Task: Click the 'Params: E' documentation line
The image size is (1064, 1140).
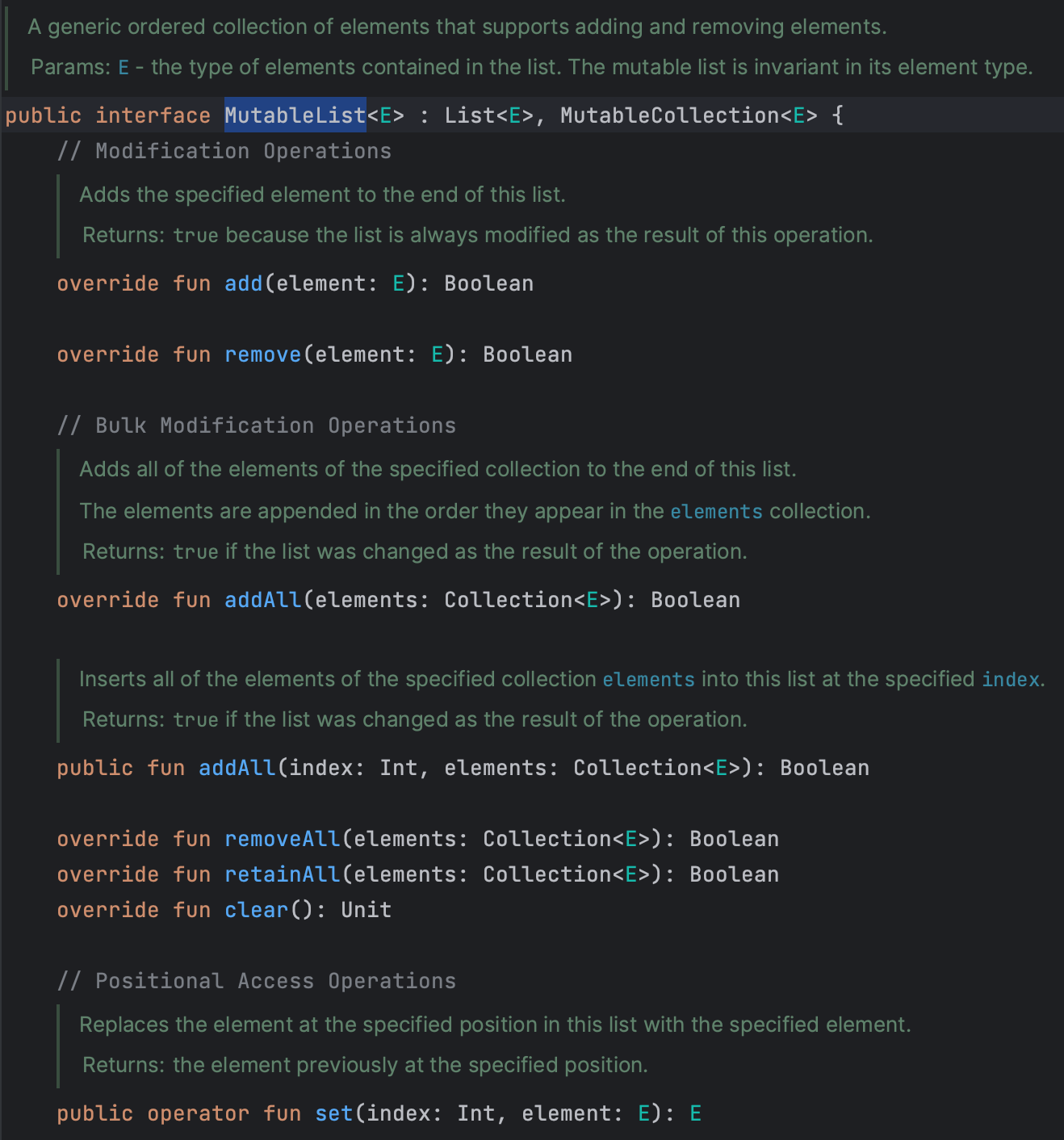Action: pos(532,67)
